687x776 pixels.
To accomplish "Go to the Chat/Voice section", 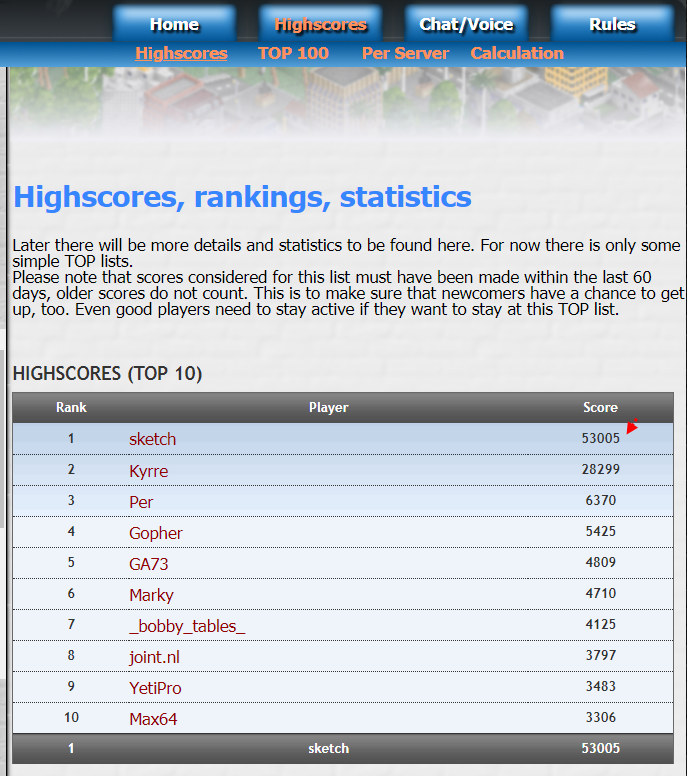I will (x=466, y=24).
